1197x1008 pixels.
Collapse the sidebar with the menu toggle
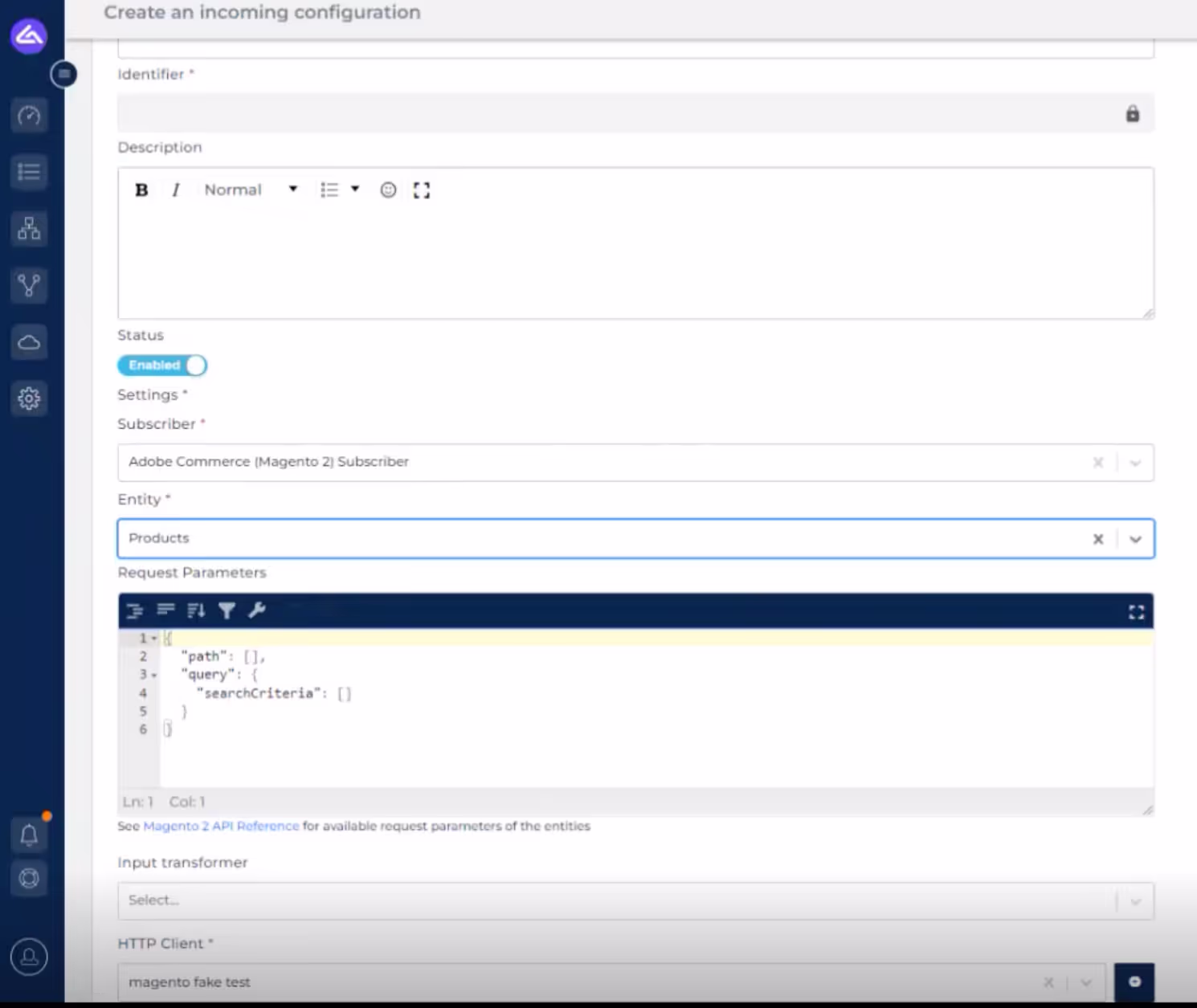(63, 74)
